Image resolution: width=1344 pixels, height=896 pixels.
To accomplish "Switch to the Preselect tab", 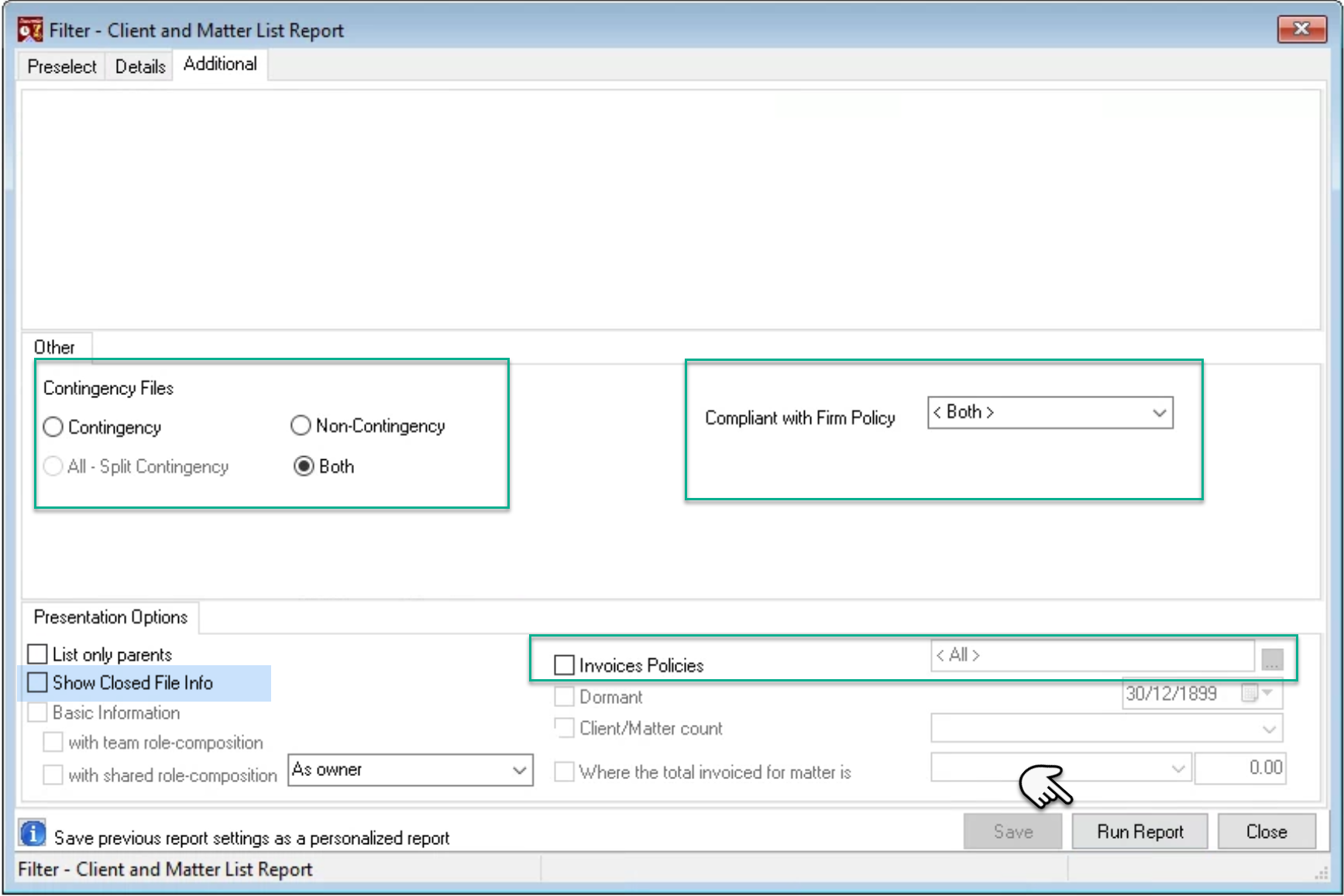I will [x=62, y=67].
